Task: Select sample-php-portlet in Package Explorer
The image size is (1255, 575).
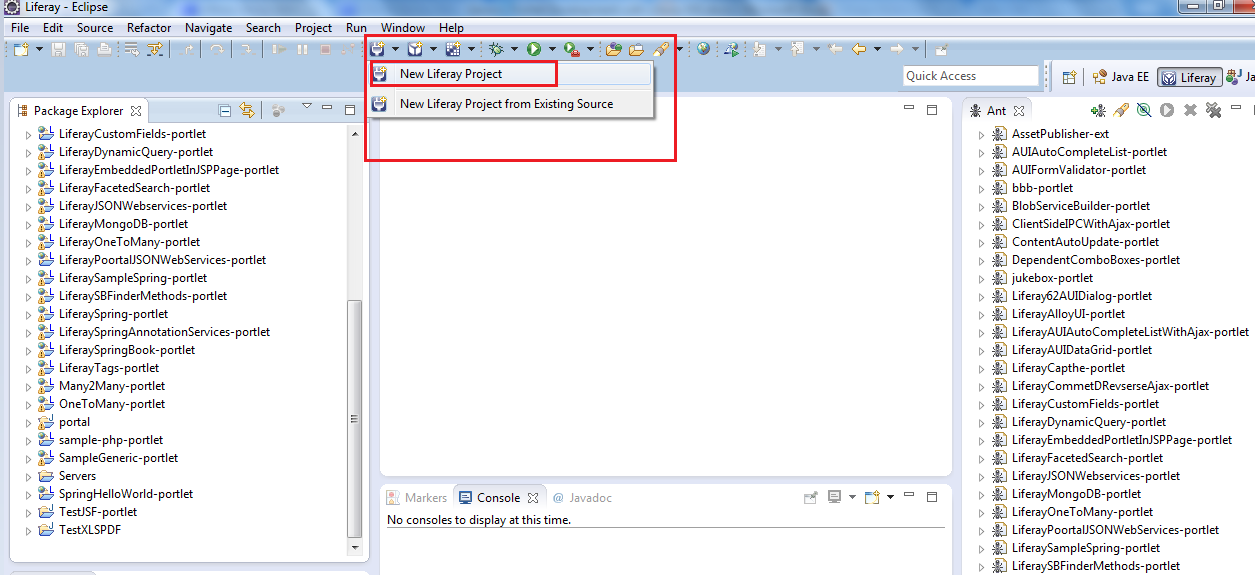Action: tap(111, 440)
